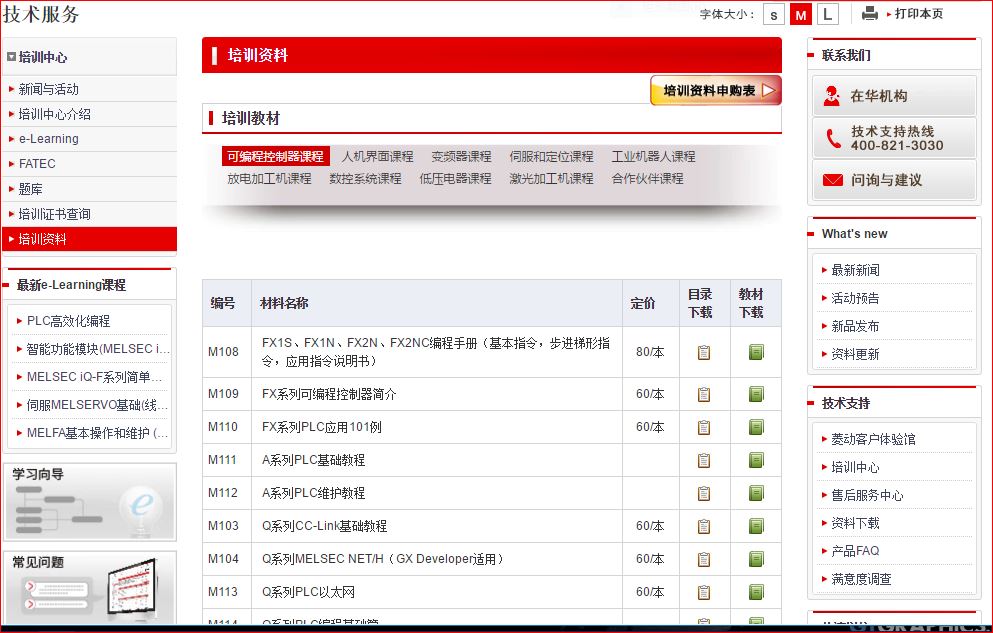
Task: Set font size to small (S)
Action: (774, 14)
